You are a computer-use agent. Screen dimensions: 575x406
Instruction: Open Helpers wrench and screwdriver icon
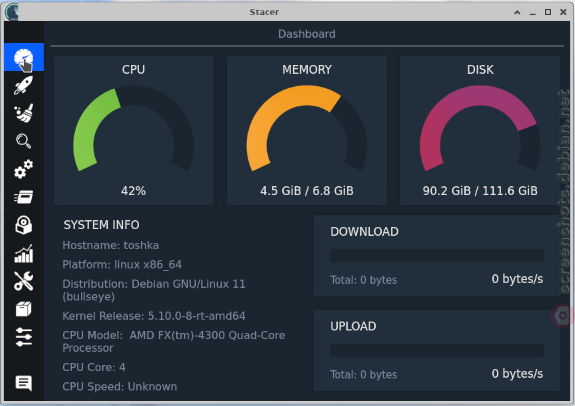click(24, 281)
